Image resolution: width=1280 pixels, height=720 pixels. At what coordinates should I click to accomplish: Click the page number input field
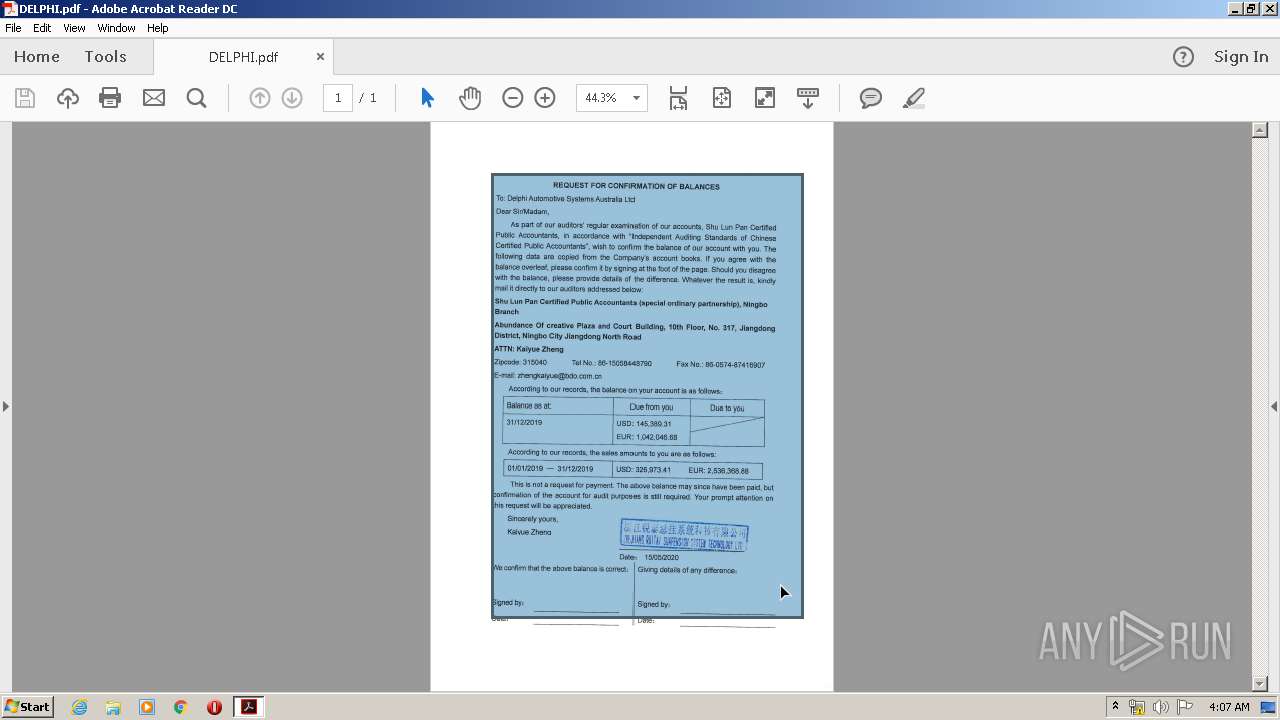(338, 98)
